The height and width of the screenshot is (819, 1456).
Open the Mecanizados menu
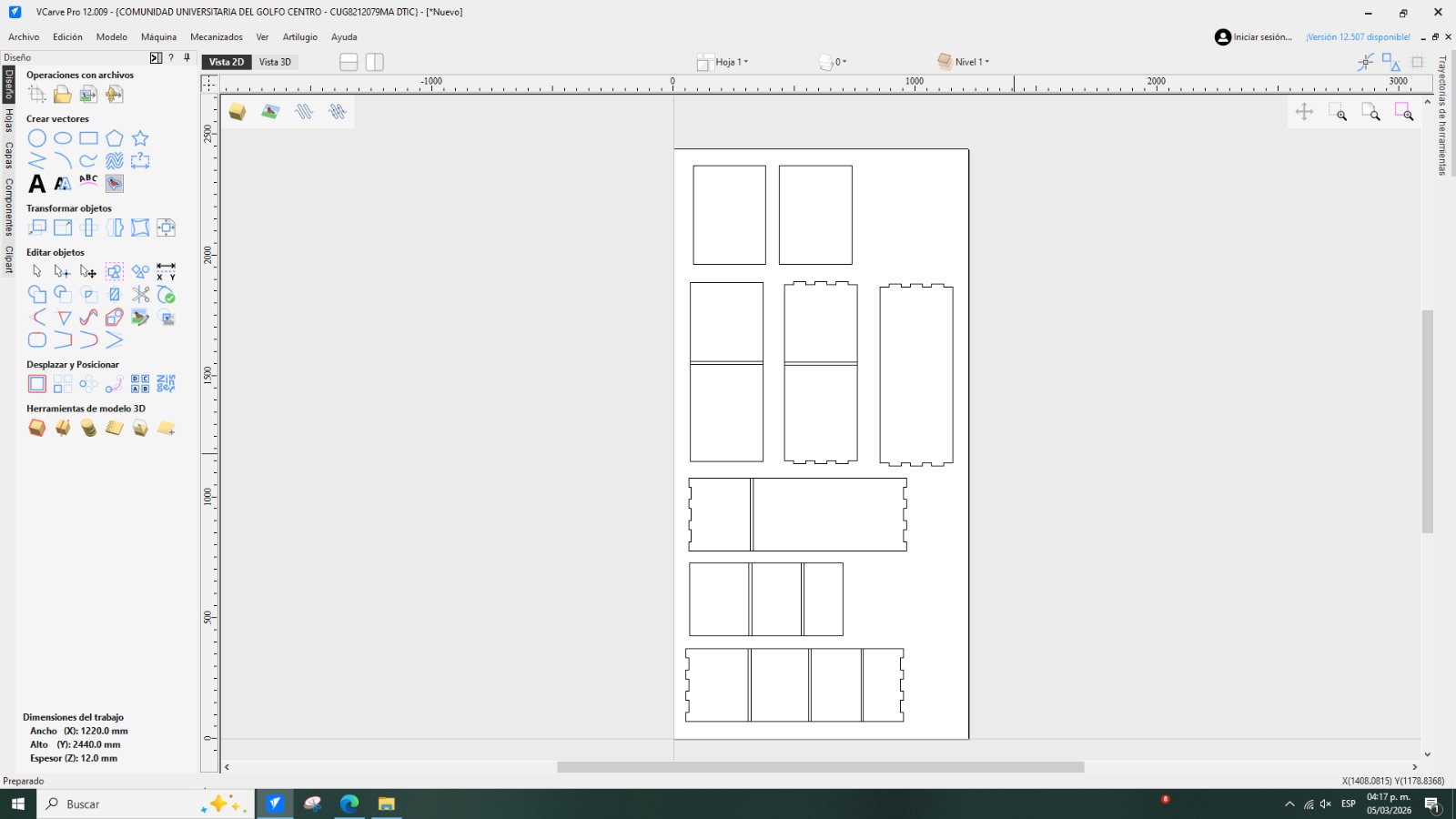pos(217,37)
